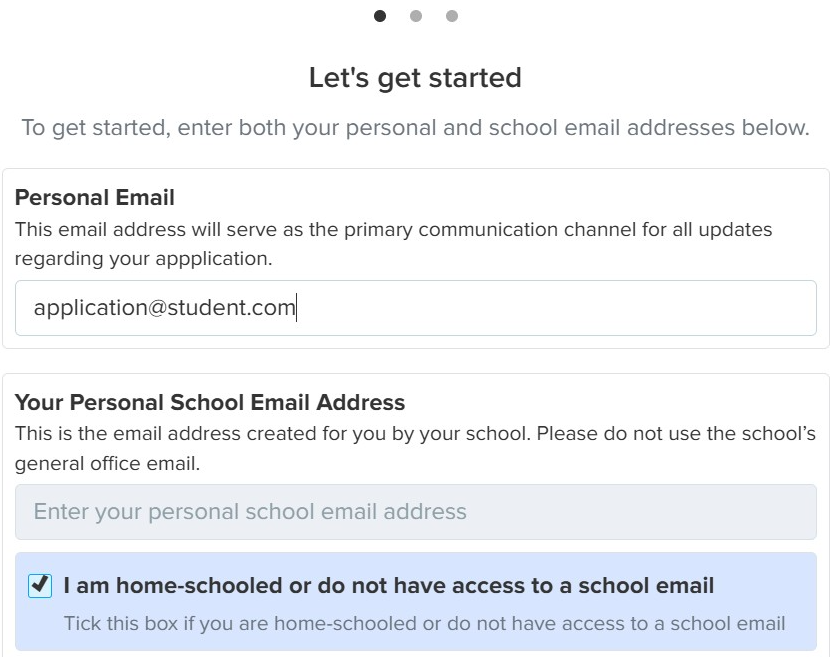Viewport: 838px width, 657px height.
Task: Click the 'Personal Email' field label
Action: [x=95, y=198]
